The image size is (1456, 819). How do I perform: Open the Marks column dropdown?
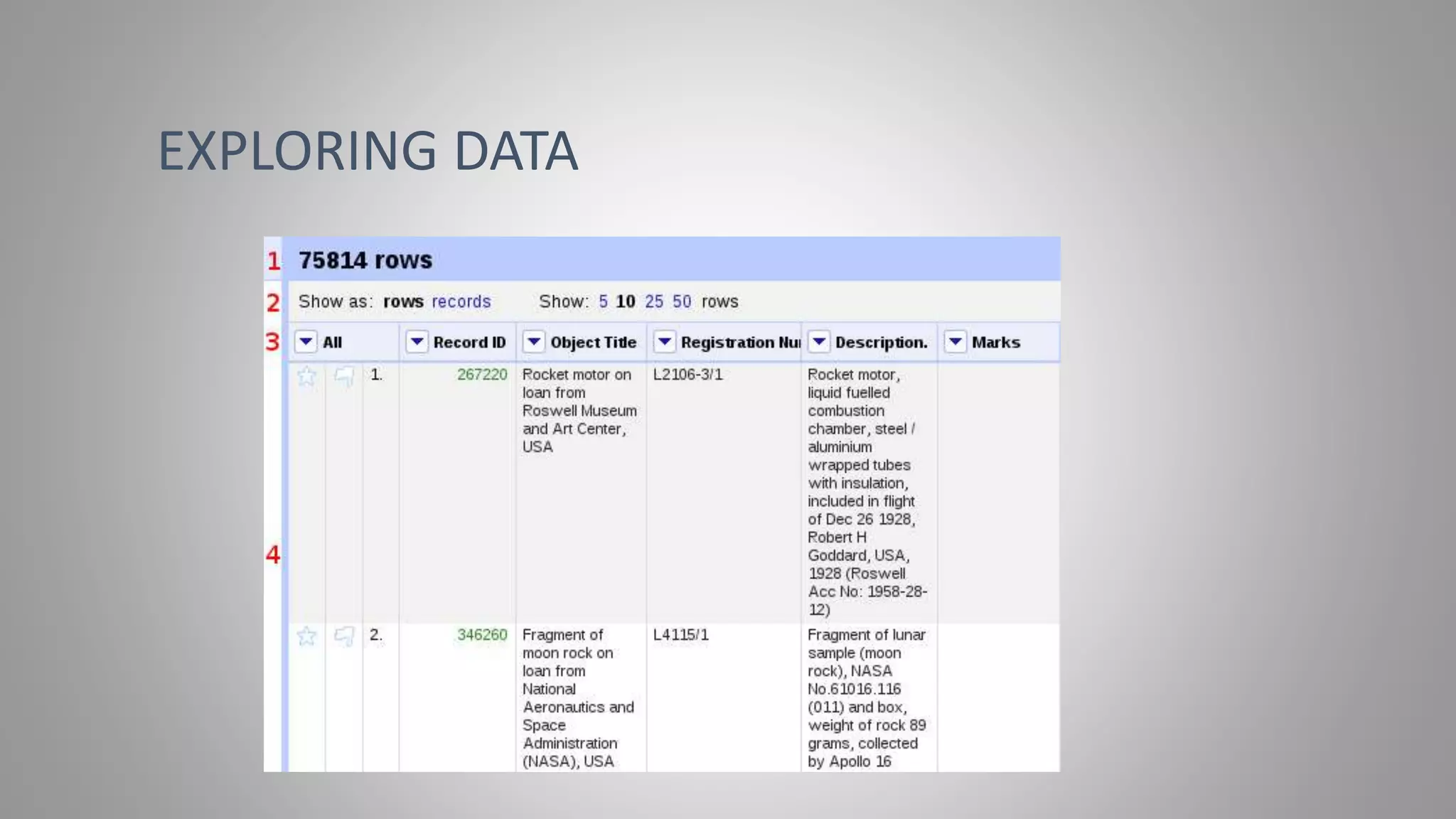click(955, 342)
